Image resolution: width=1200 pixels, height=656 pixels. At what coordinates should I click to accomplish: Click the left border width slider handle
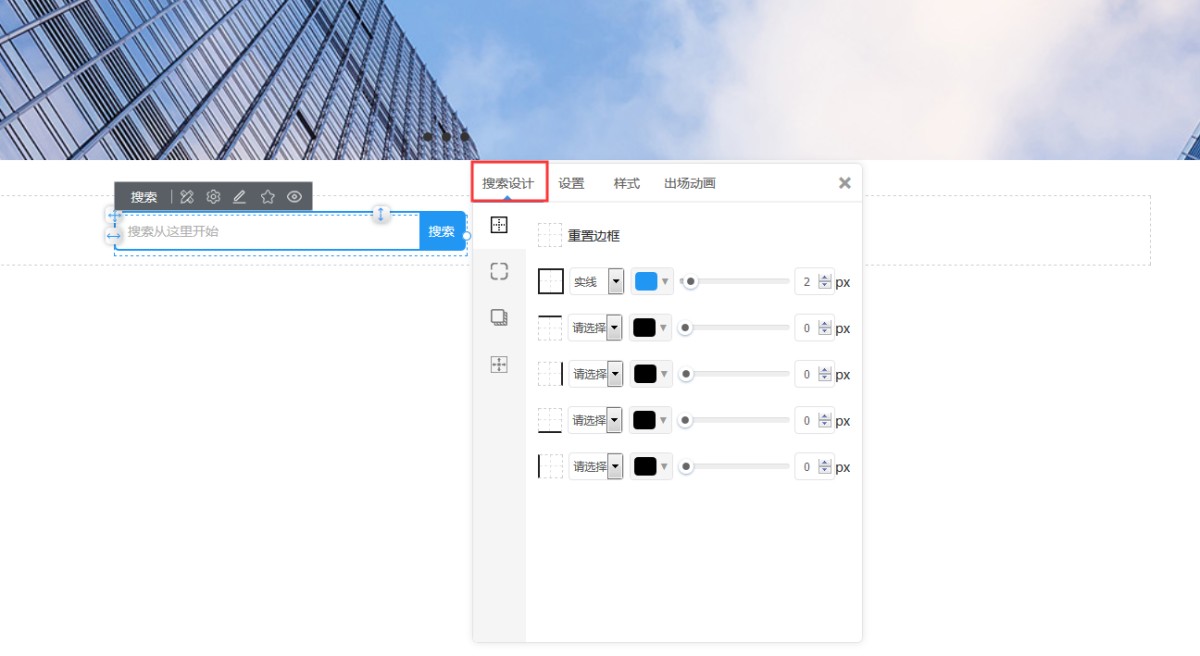[x=685, y=466]
